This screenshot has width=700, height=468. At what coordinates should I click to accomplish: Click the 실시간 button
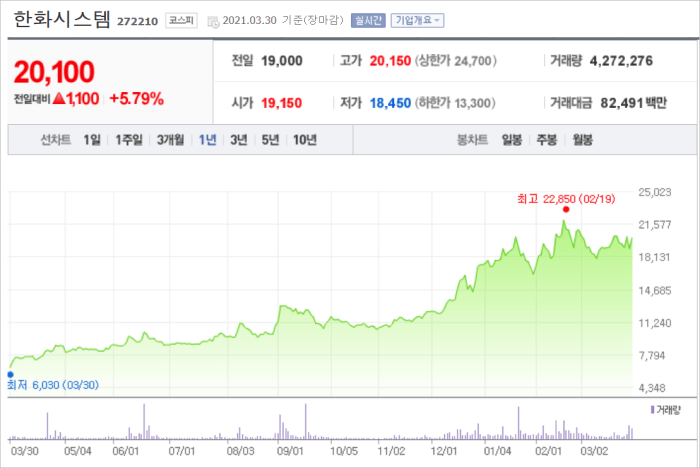(x=368, y=21)
